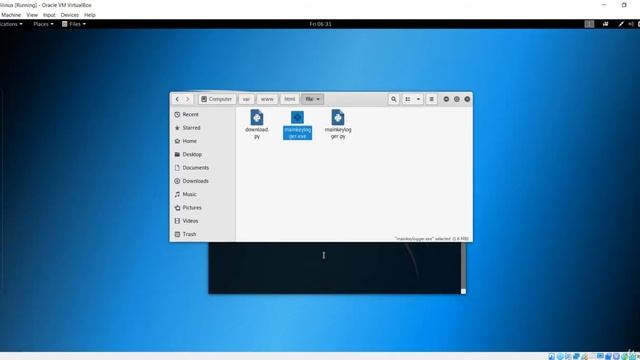Image resolution: width=640 pixels, height=360 pixels.
Task: Click the Computer path button
Action: (x=217, y=99)
